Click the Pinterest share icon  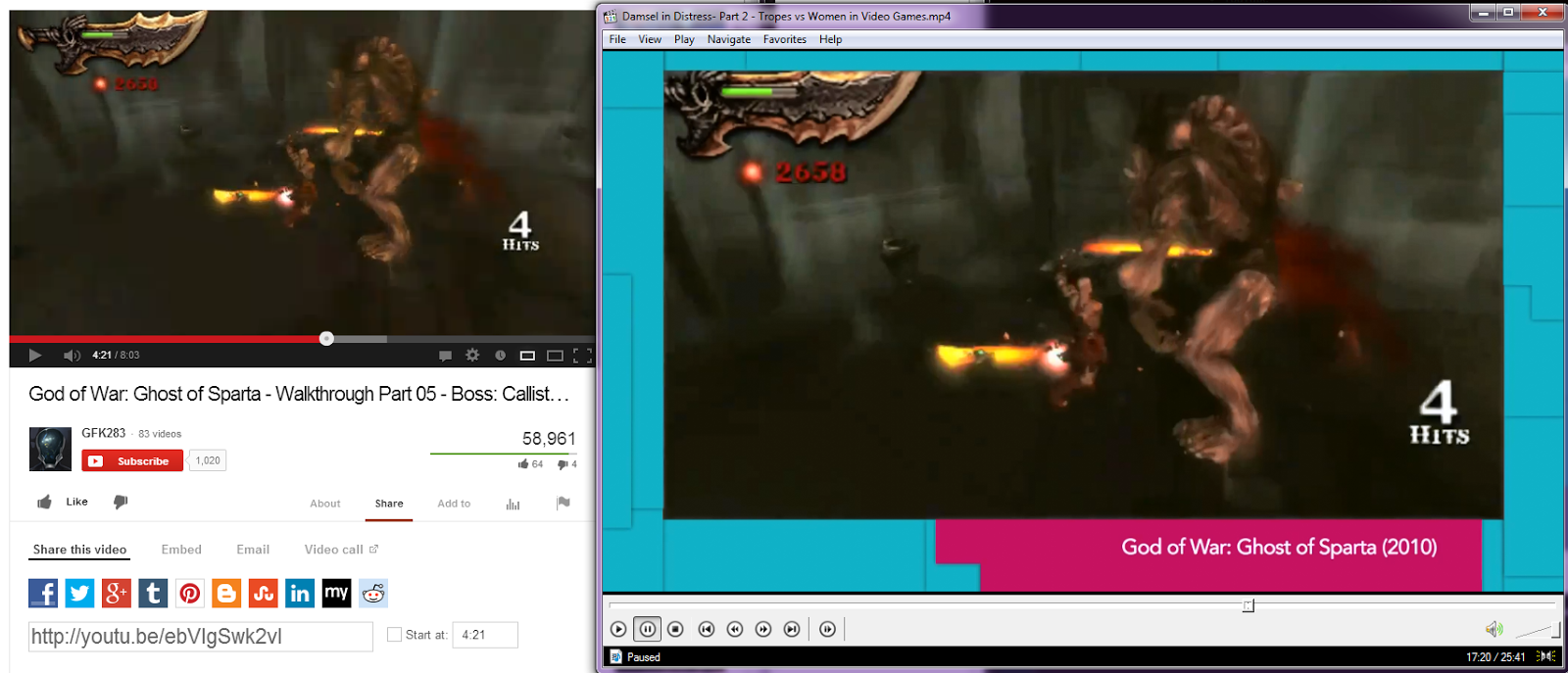point(190,593)
